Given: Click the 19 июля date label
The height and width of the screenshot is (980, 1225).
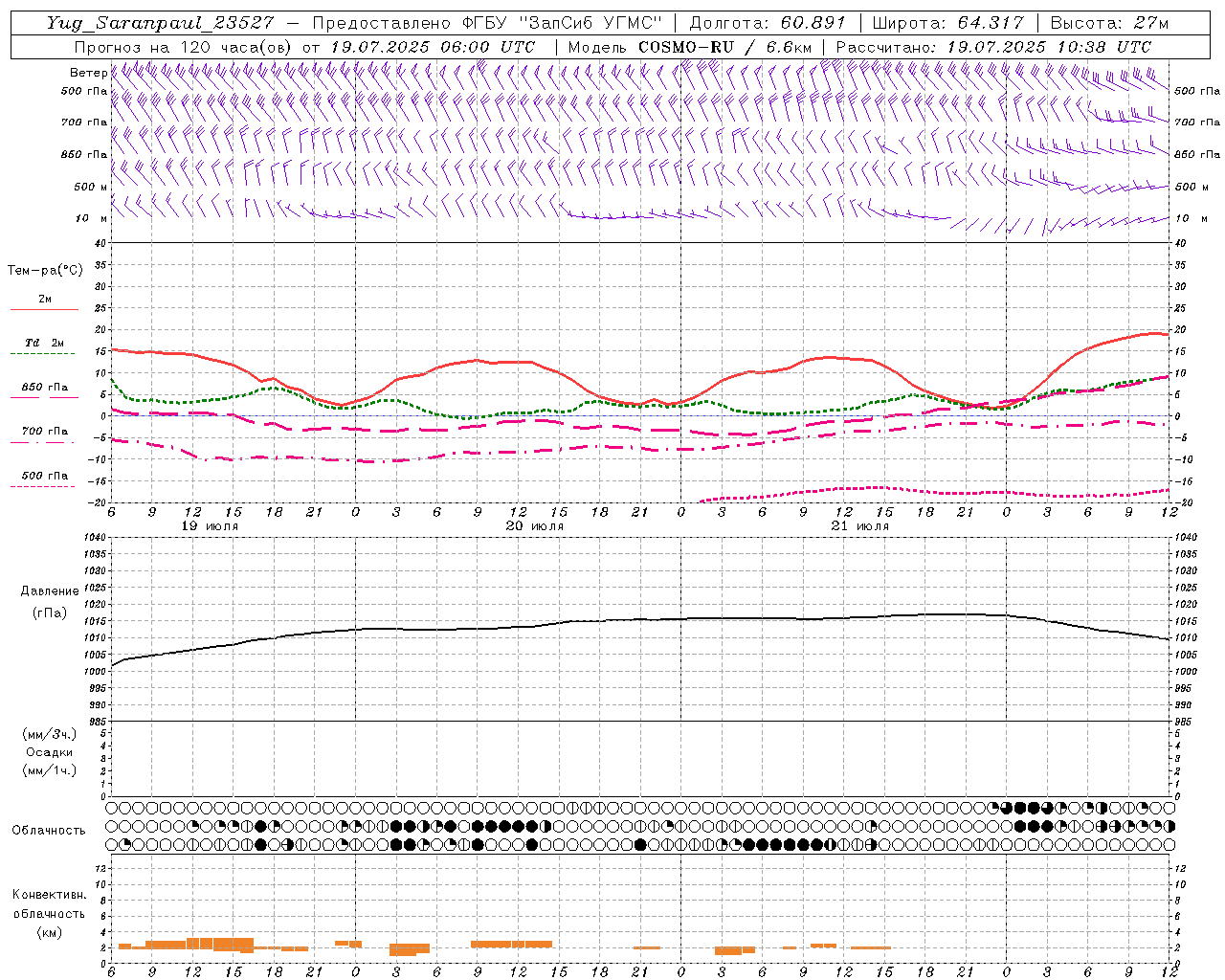Looking at the screenshot, I should click(211, 526).
